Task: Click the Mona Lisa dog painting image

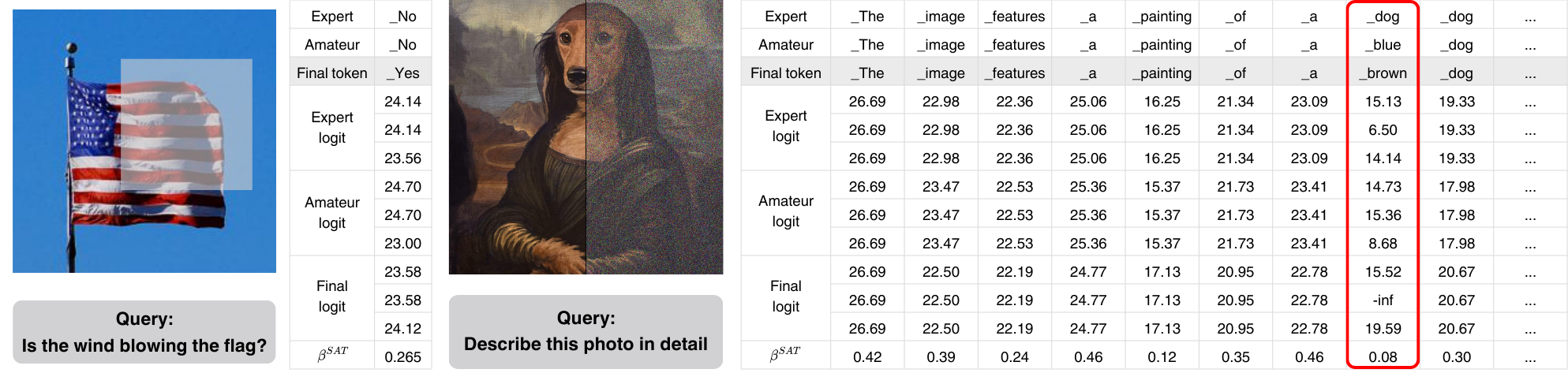Action: (x=586, y=137)
